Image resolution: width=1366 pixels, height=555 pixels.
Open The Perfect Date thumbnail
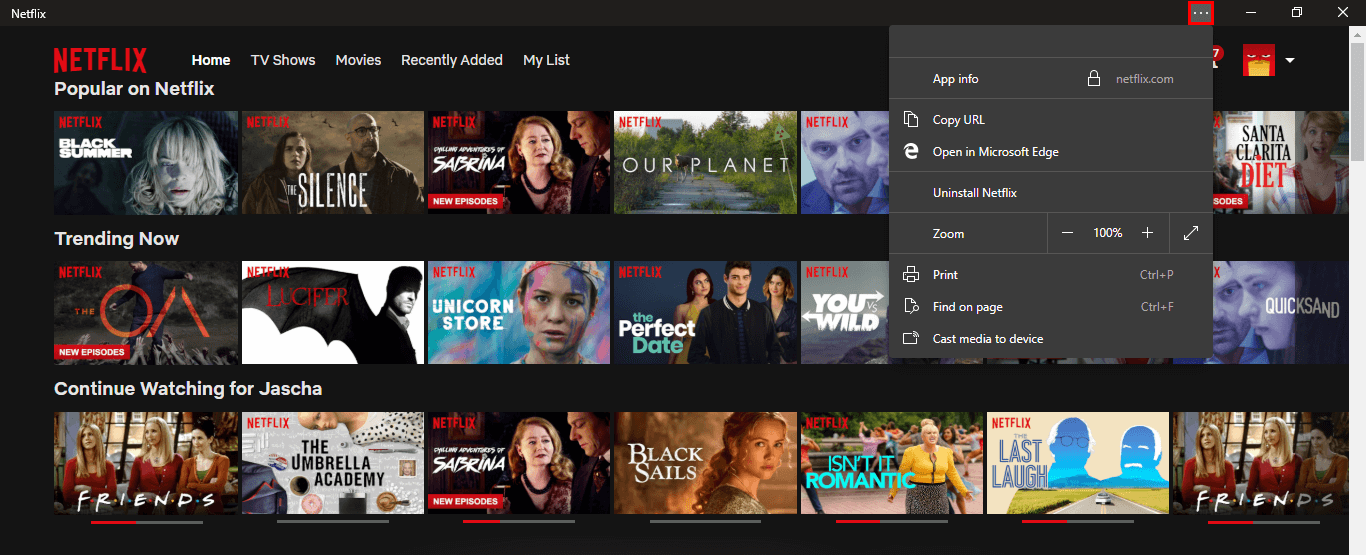pyautogui.click(x=705, y=313)
